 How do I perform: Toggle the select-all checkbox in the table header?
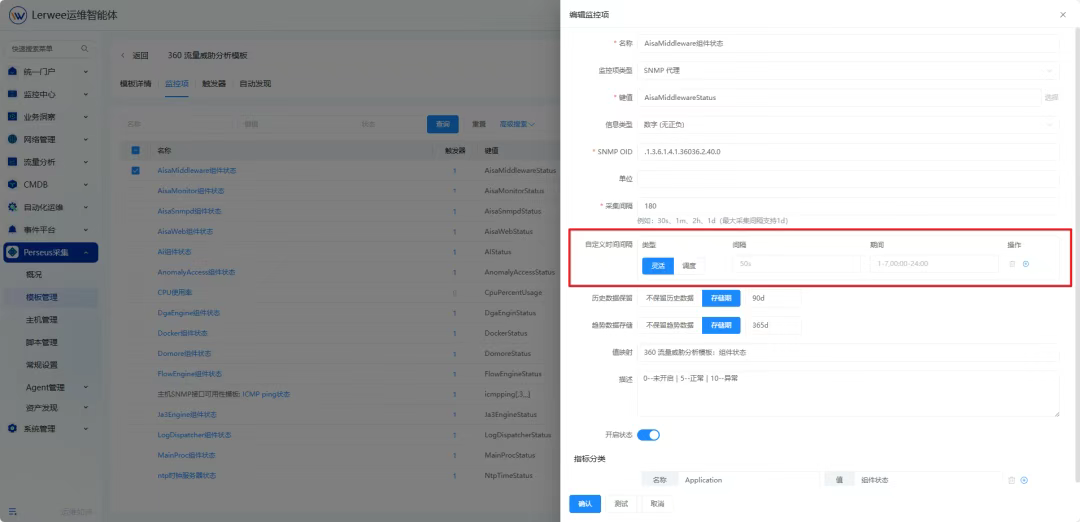[136, 150]
